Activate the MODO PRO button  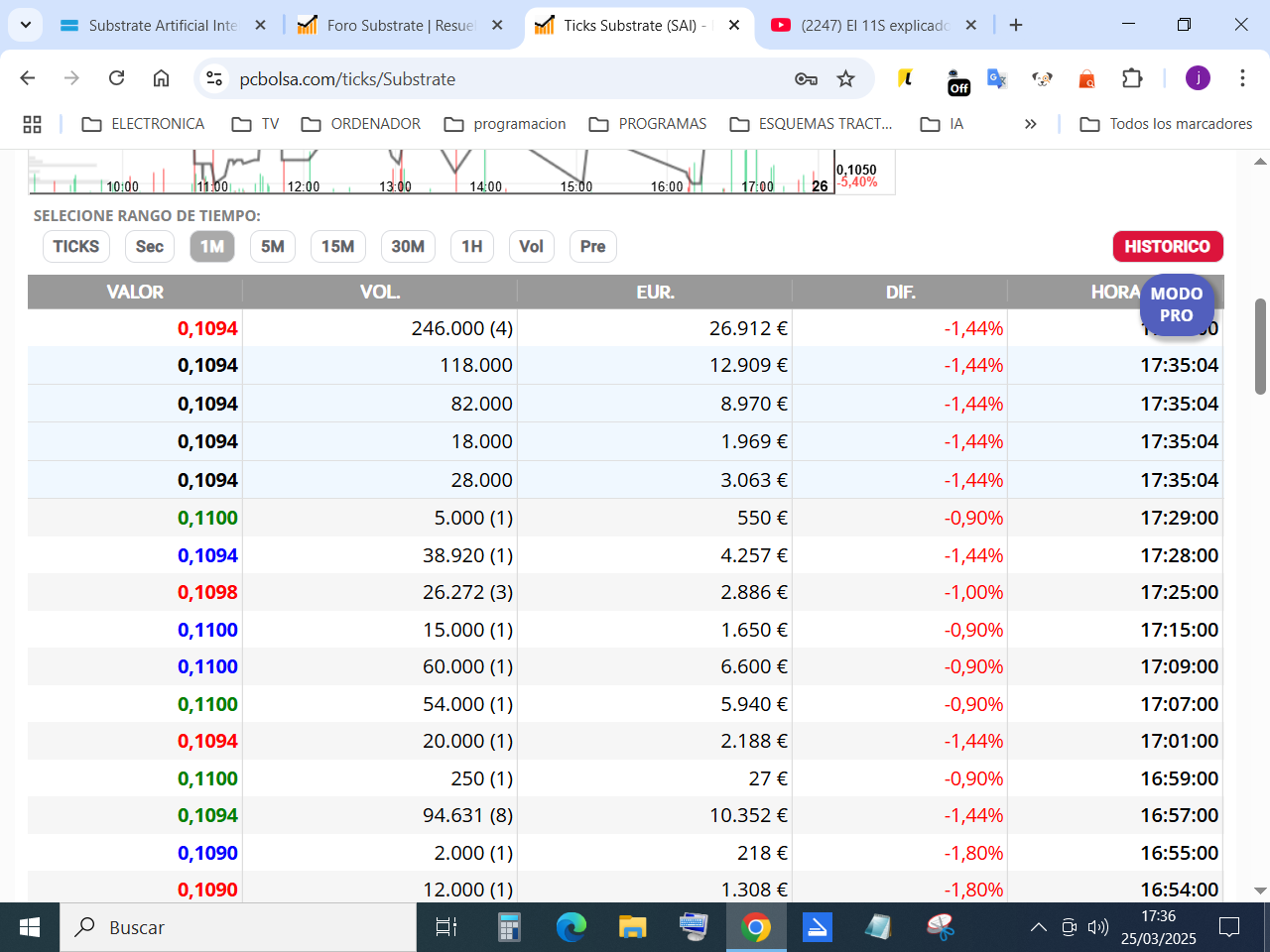(x=1177, y=304)
